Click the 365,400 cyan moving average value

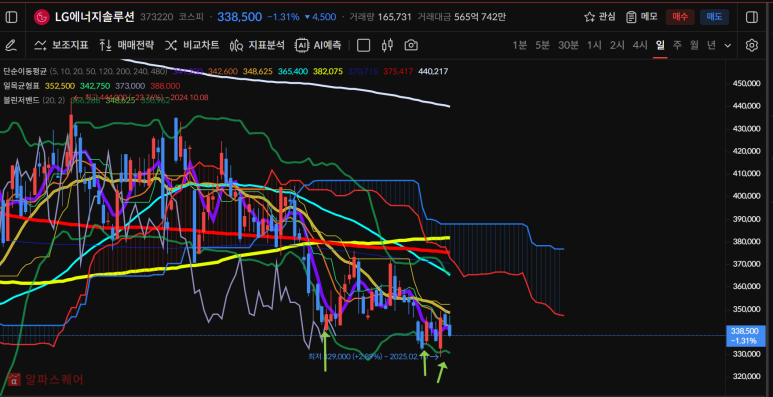pyautogui.click(x=293, y=72)
